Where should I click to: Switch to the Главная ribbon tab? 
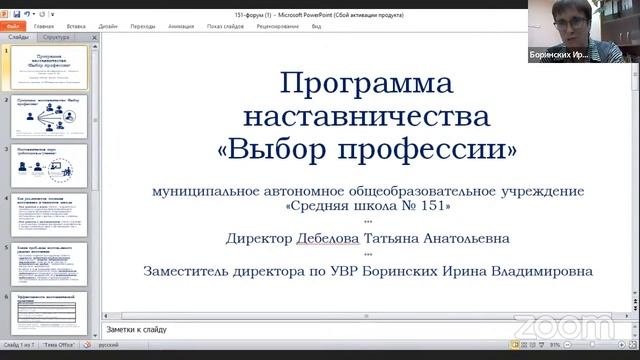[x=44, y=26]
